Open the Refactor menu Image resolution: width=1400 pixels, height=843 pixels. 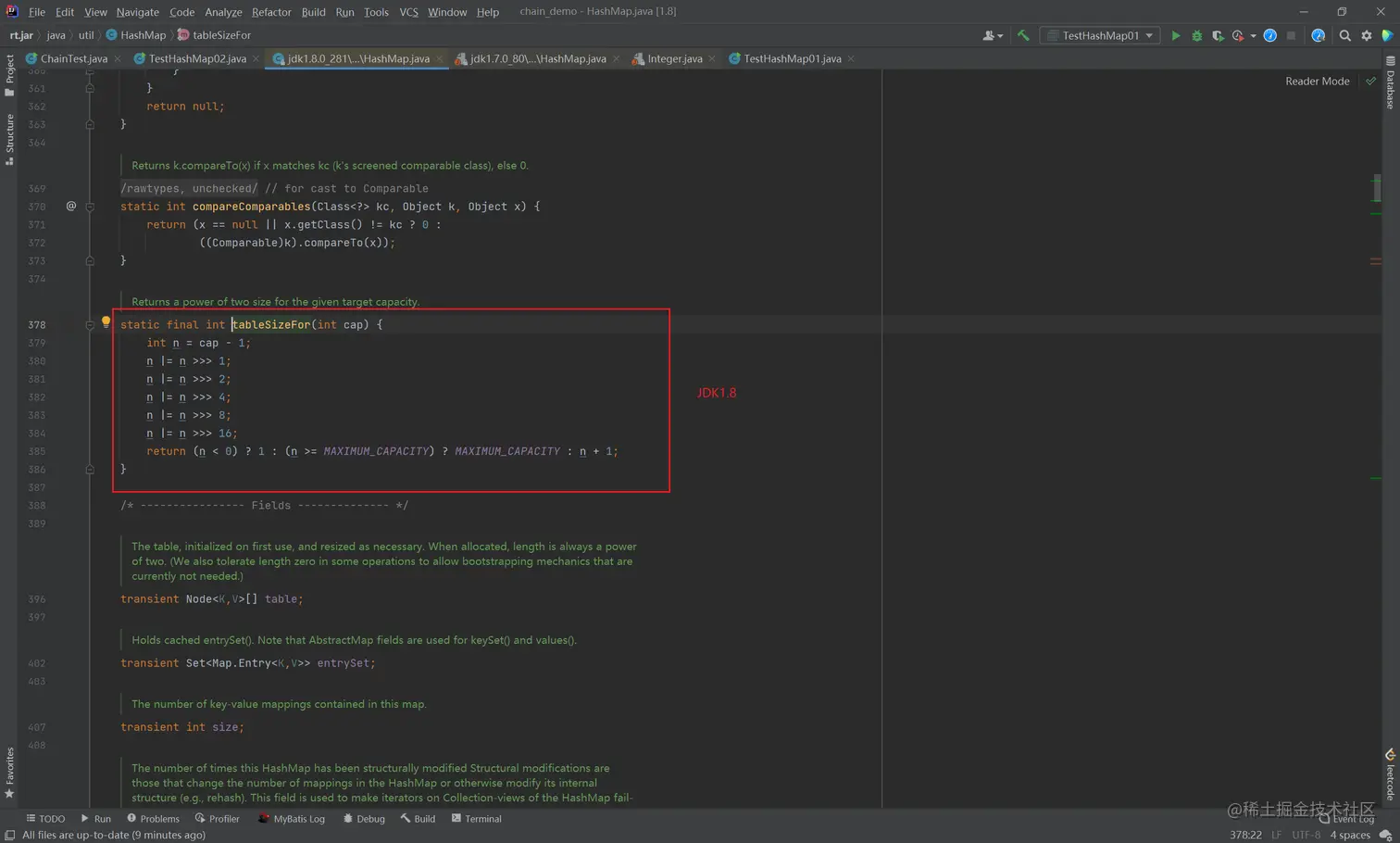[x=271, y=12]
